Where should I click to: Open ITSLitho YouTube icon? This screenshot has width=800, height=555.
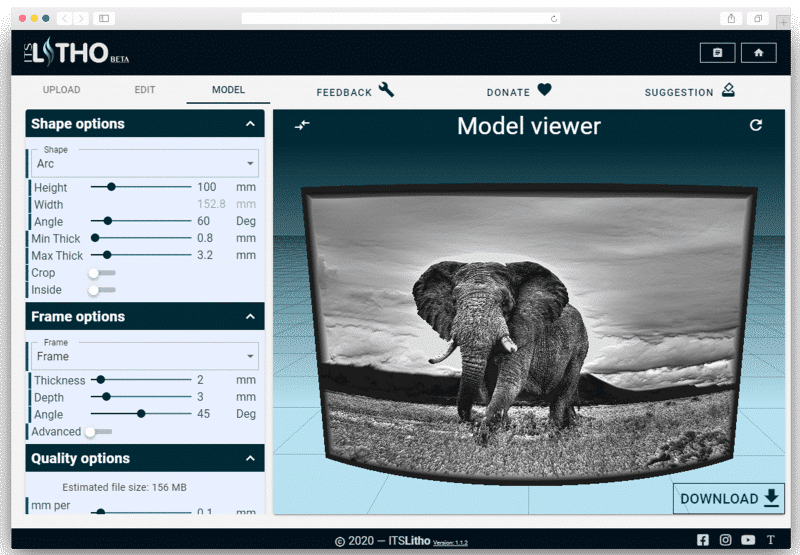pyautogui.click(x=748, y=540)
